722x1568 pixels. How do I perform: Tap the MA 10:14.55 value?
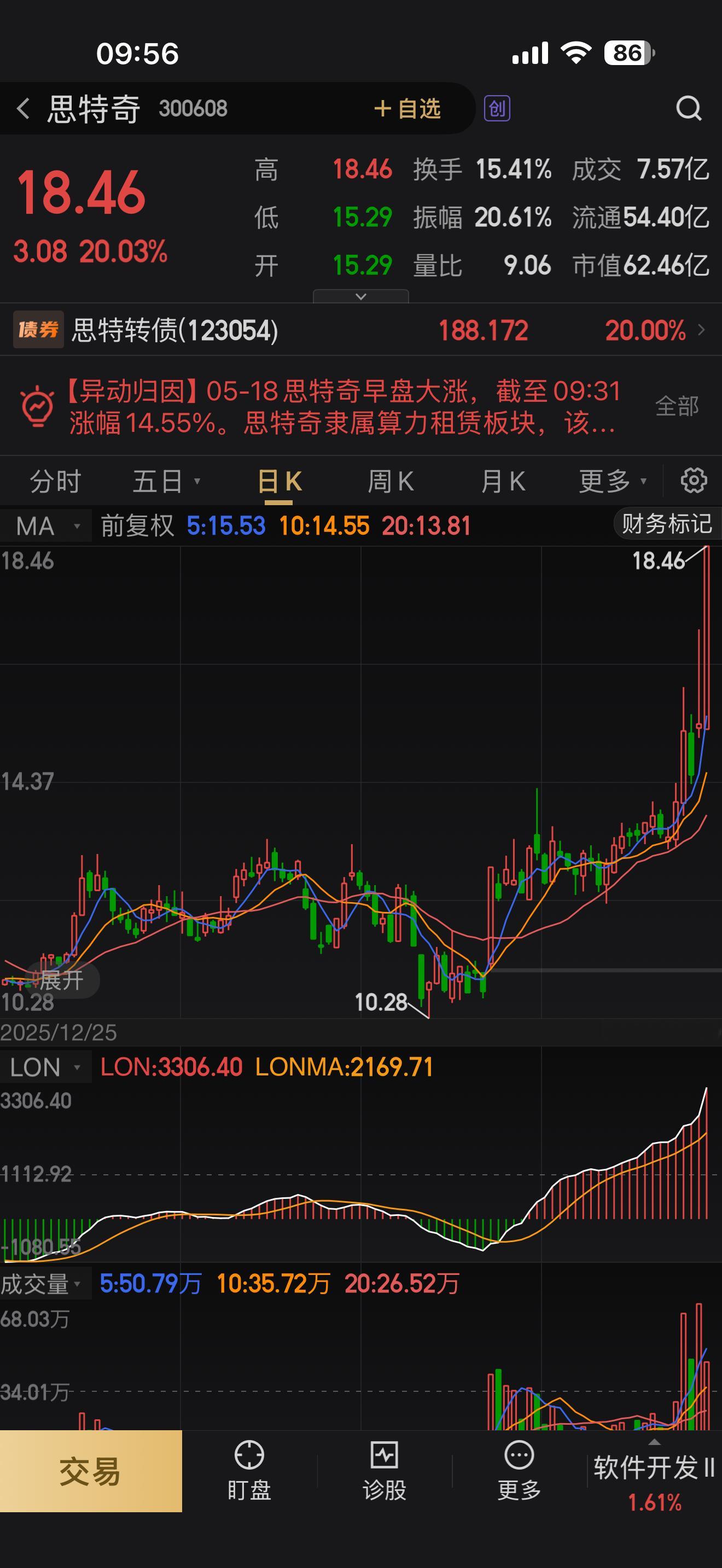[x=324, y=525]
